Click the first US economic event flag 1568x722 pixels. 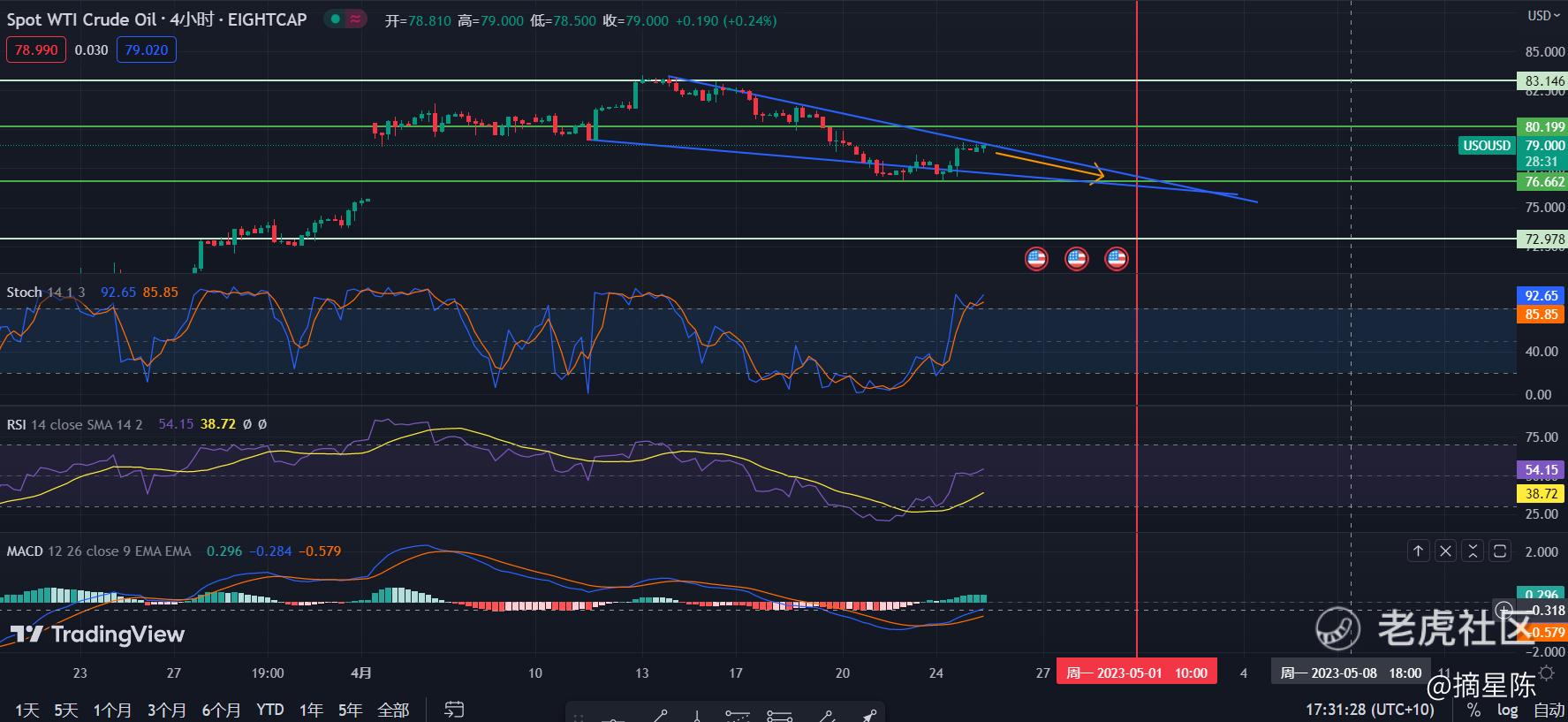point(1036,259)
